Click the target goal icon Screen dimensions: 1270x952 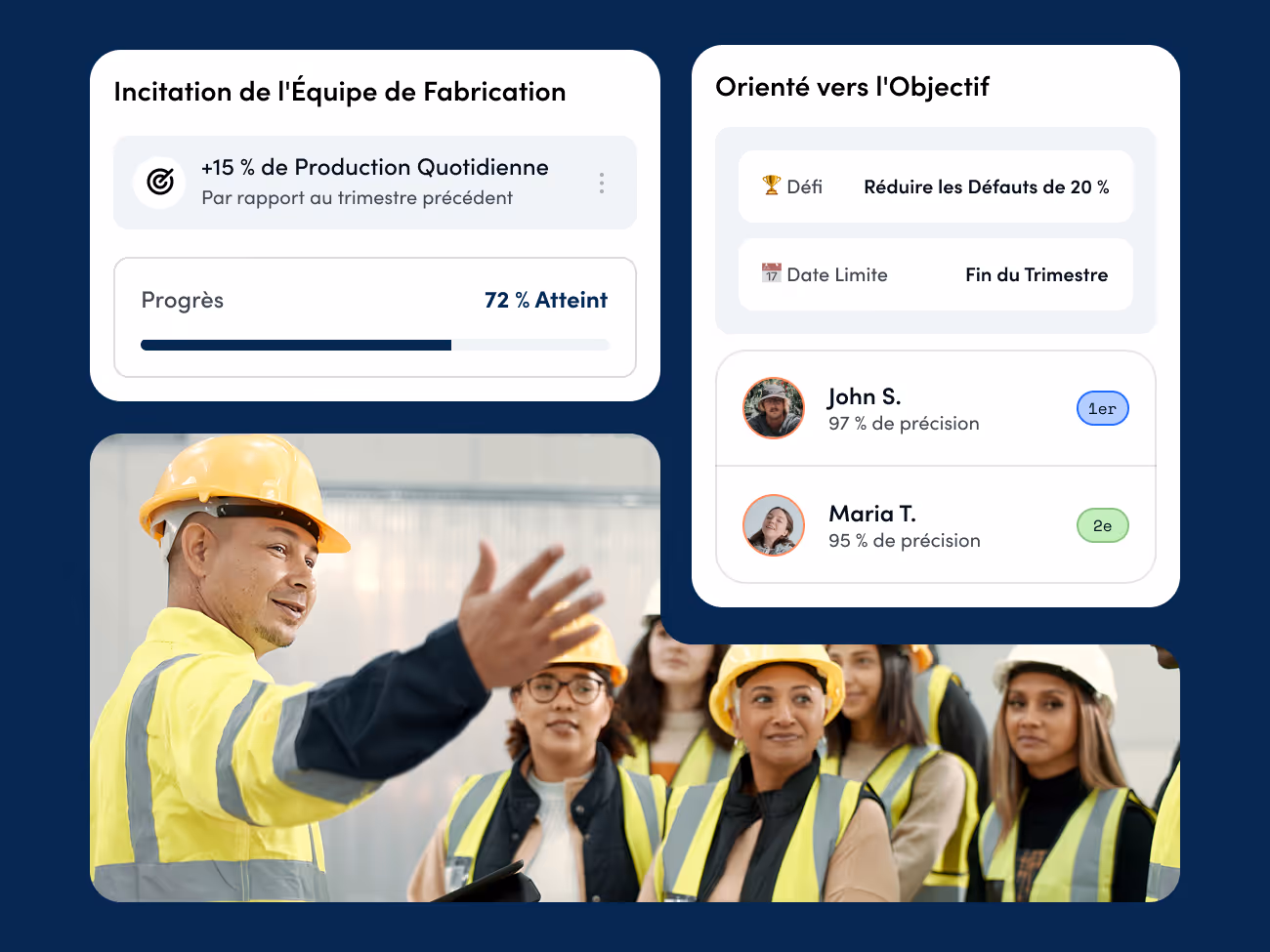click(160, 182)
